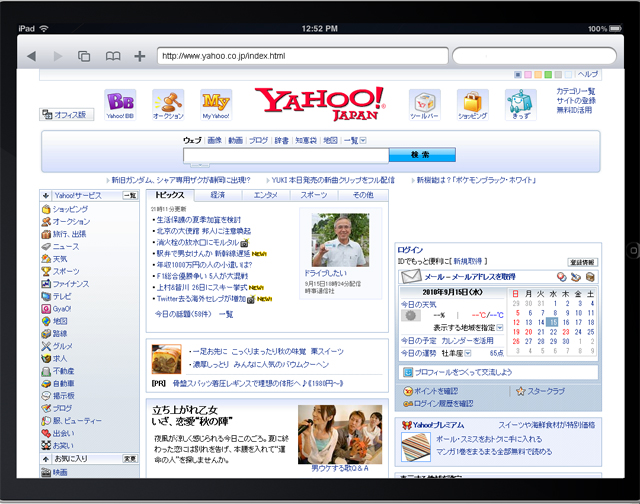The image size is (640, 504).
Task: Click the blue 検索 button
Action: pyautogui.click(x=422, y=155)
